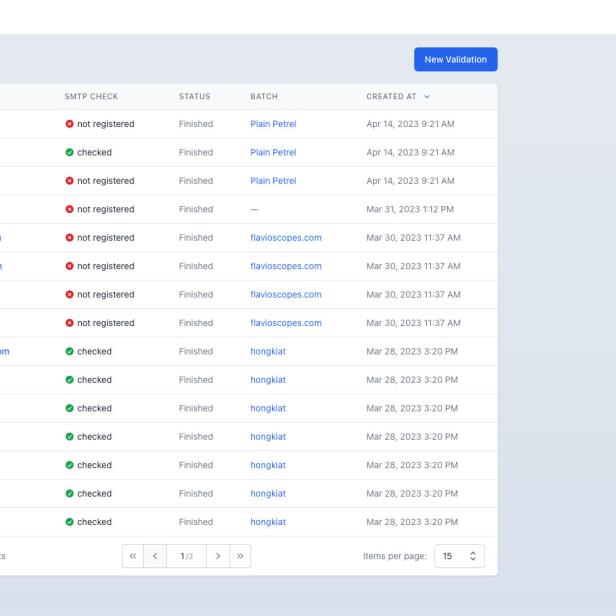
Task: Click 'Items per page:' label
Action: [394, 556]
